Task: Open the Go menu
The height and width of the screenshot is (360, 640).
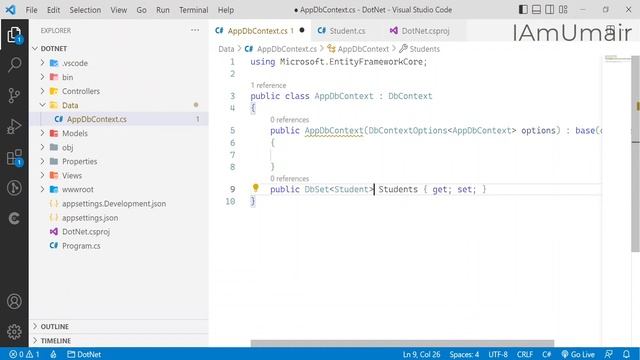Action: pos(141,10)
